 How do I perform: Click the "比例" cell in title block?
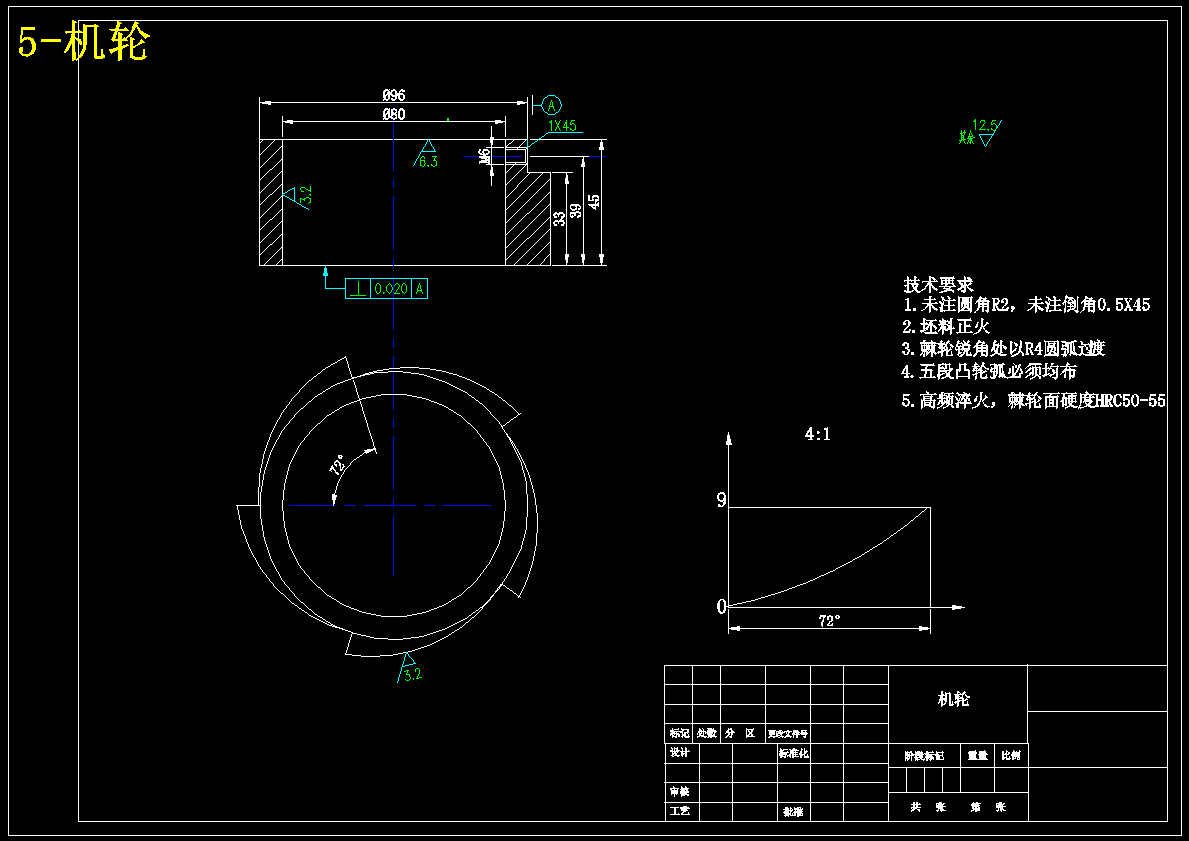click(x=1011, y=755)
